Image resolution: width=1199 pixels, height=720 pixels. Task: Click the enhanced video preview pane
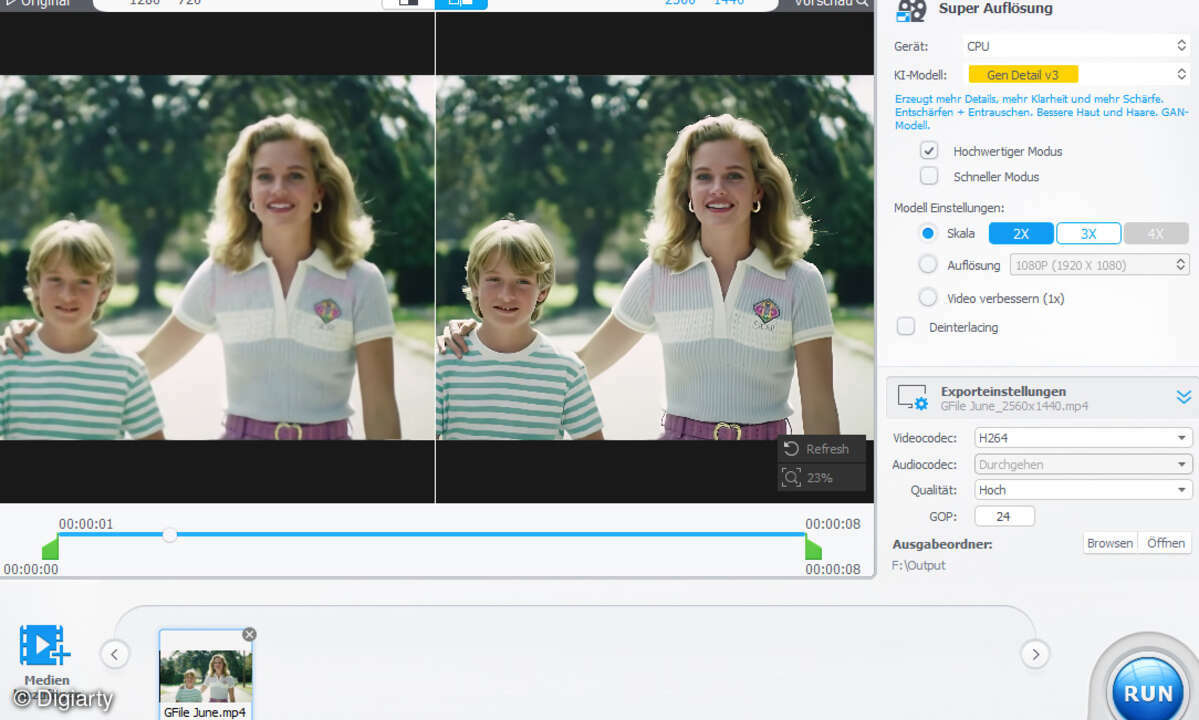point(655,257)
